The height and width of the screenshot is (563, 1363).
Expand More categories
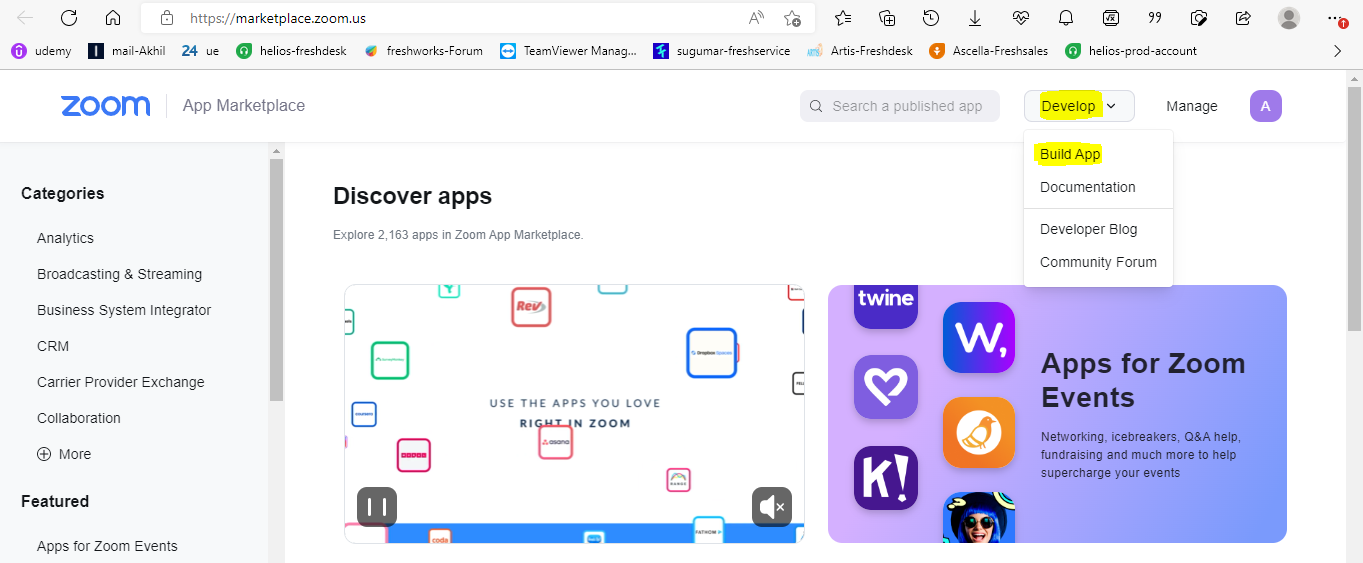pos(64,454)
